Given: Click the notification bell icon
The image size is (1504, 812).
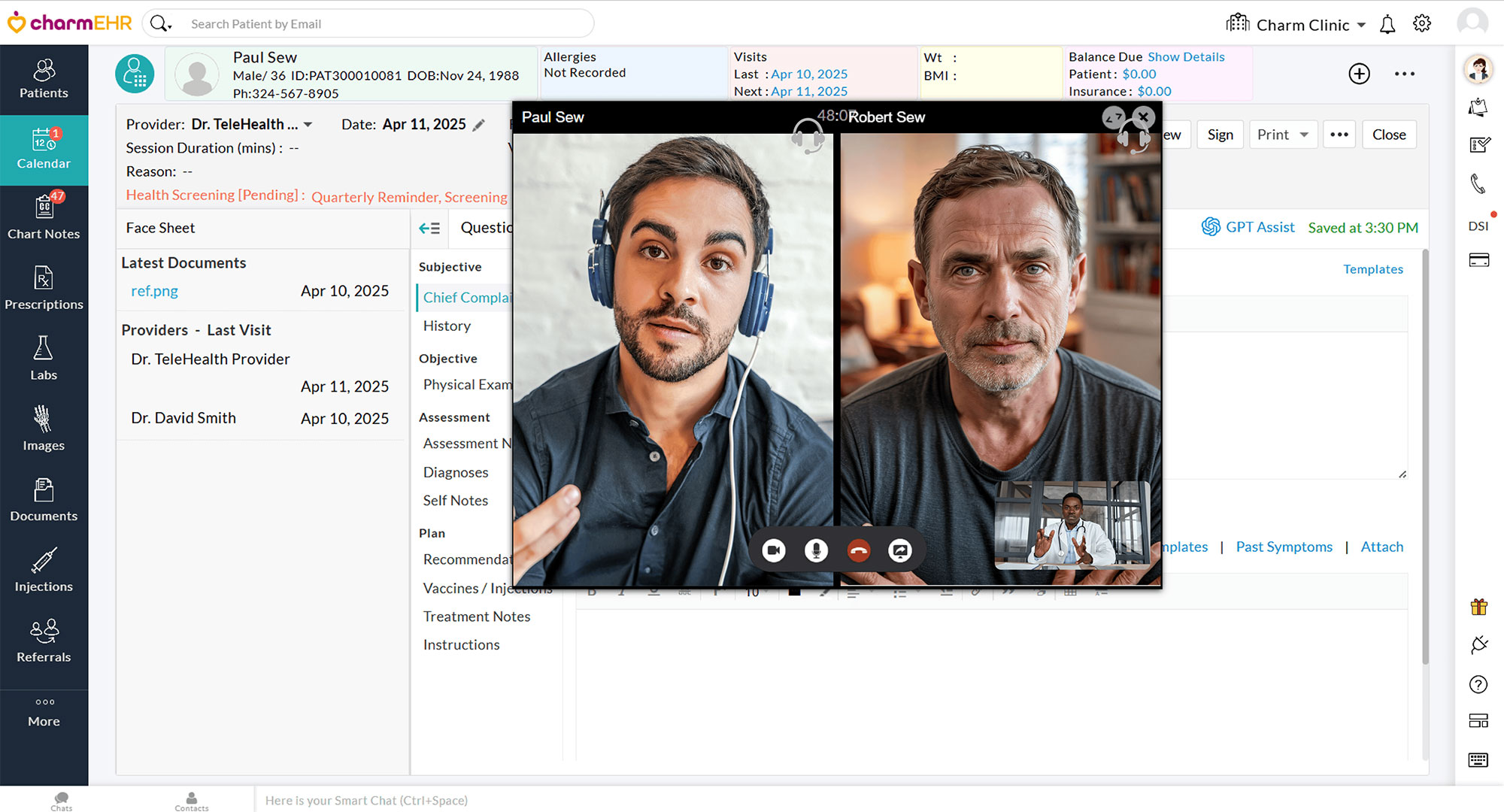Looking at the screenshot, I should tap(1387, 25).
